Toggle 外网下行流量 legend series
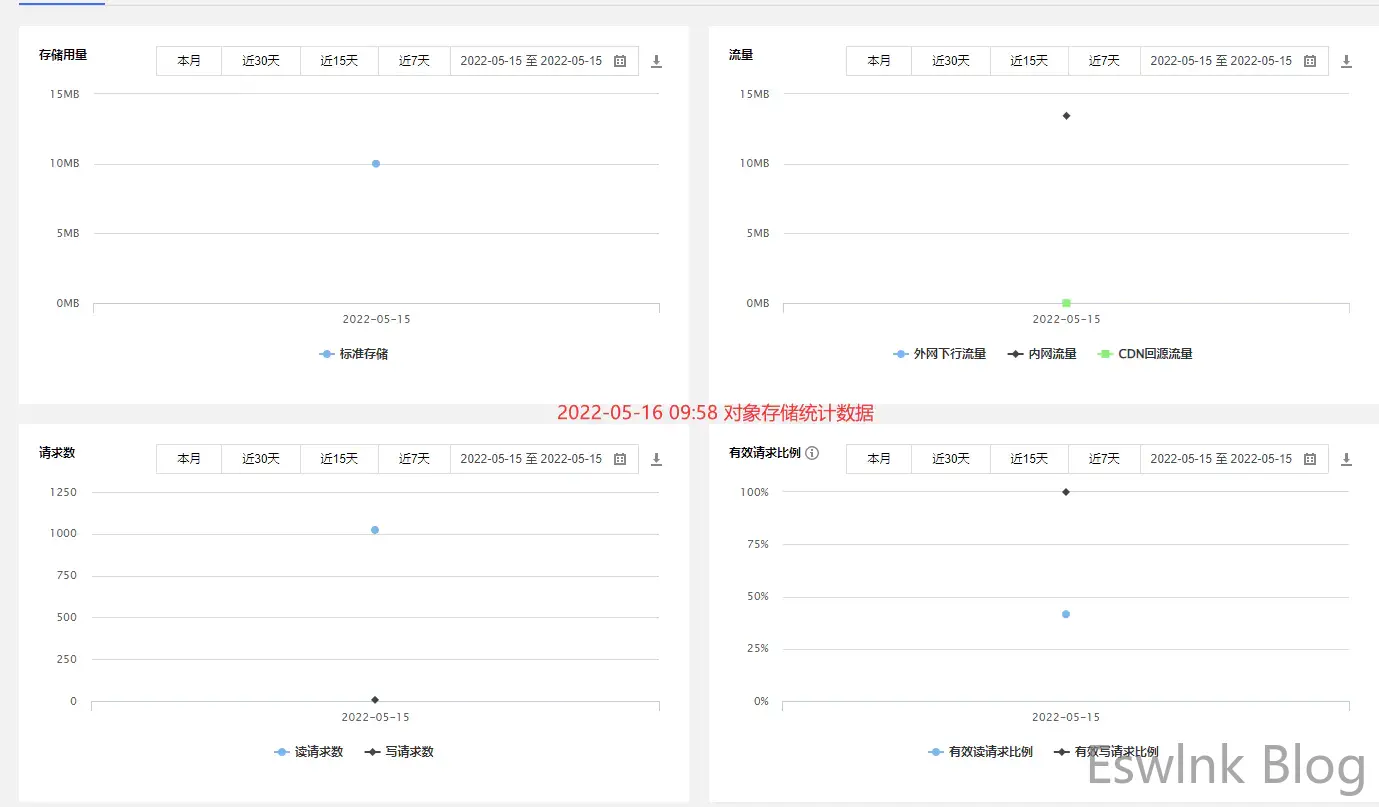 coord(940,354)
